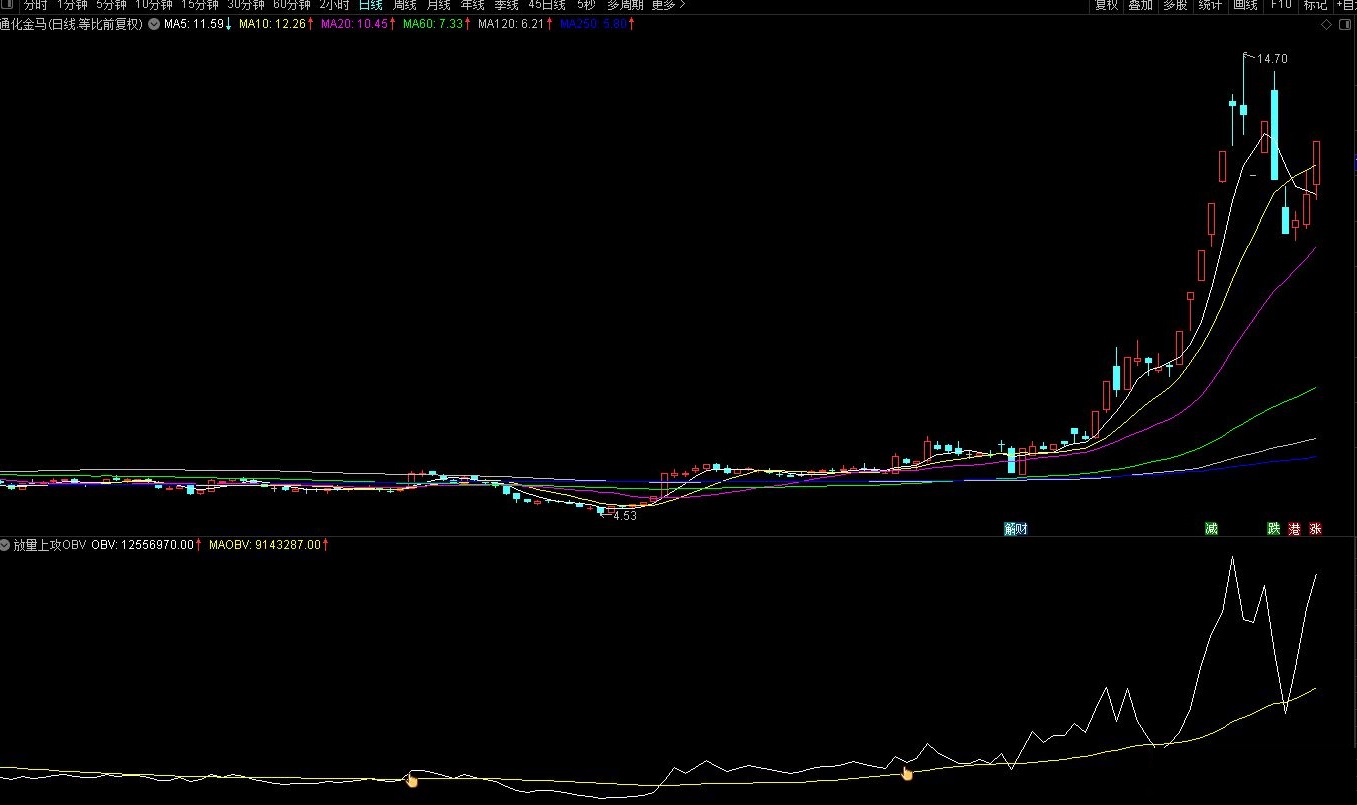Activate the 画线 drawing tools
1357x805 pixels.
pos(1245,5)
